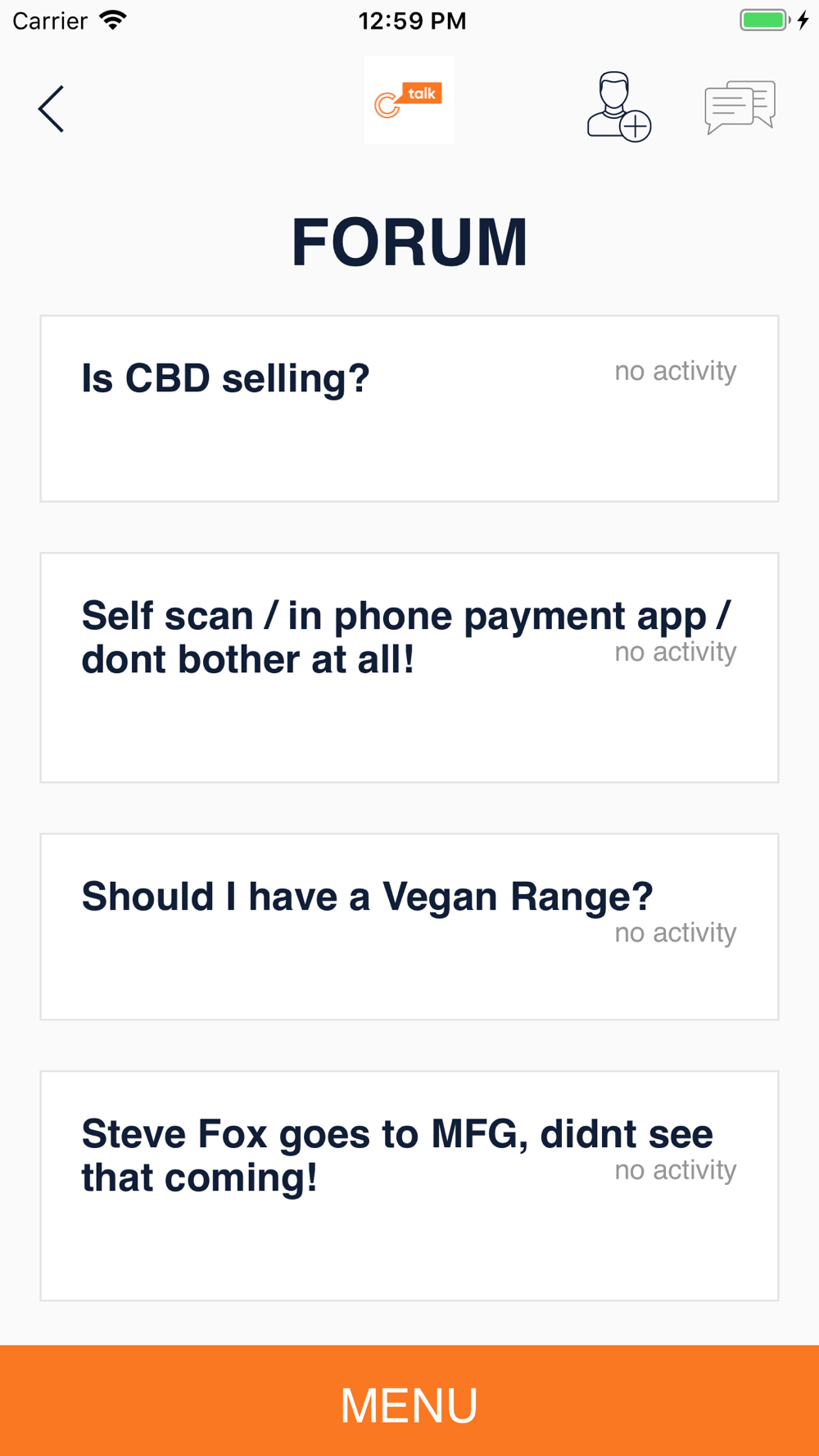The height and width of the screenshot is (1456, 819).
Task: Tap 'no activity' on Steve Fox card
Action: [676, 1170]
